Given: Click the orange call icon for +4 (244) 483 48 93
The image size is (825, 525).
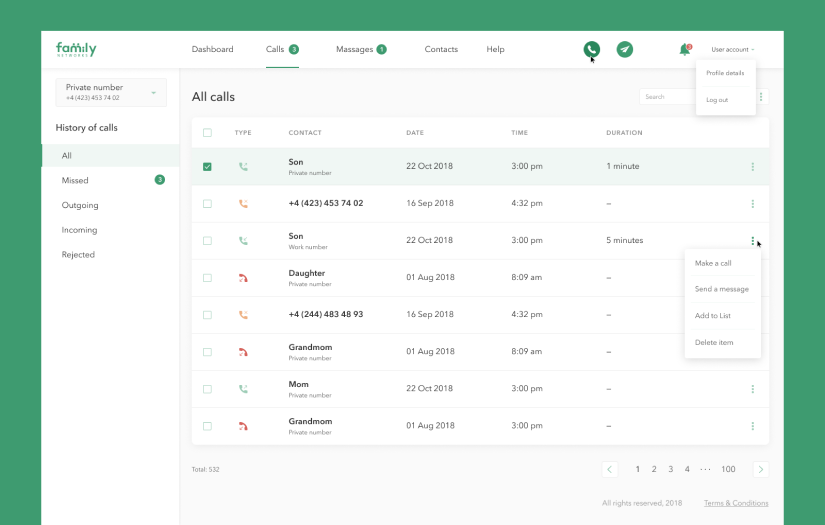Looking at the screenshot, I should click(243, 315).
